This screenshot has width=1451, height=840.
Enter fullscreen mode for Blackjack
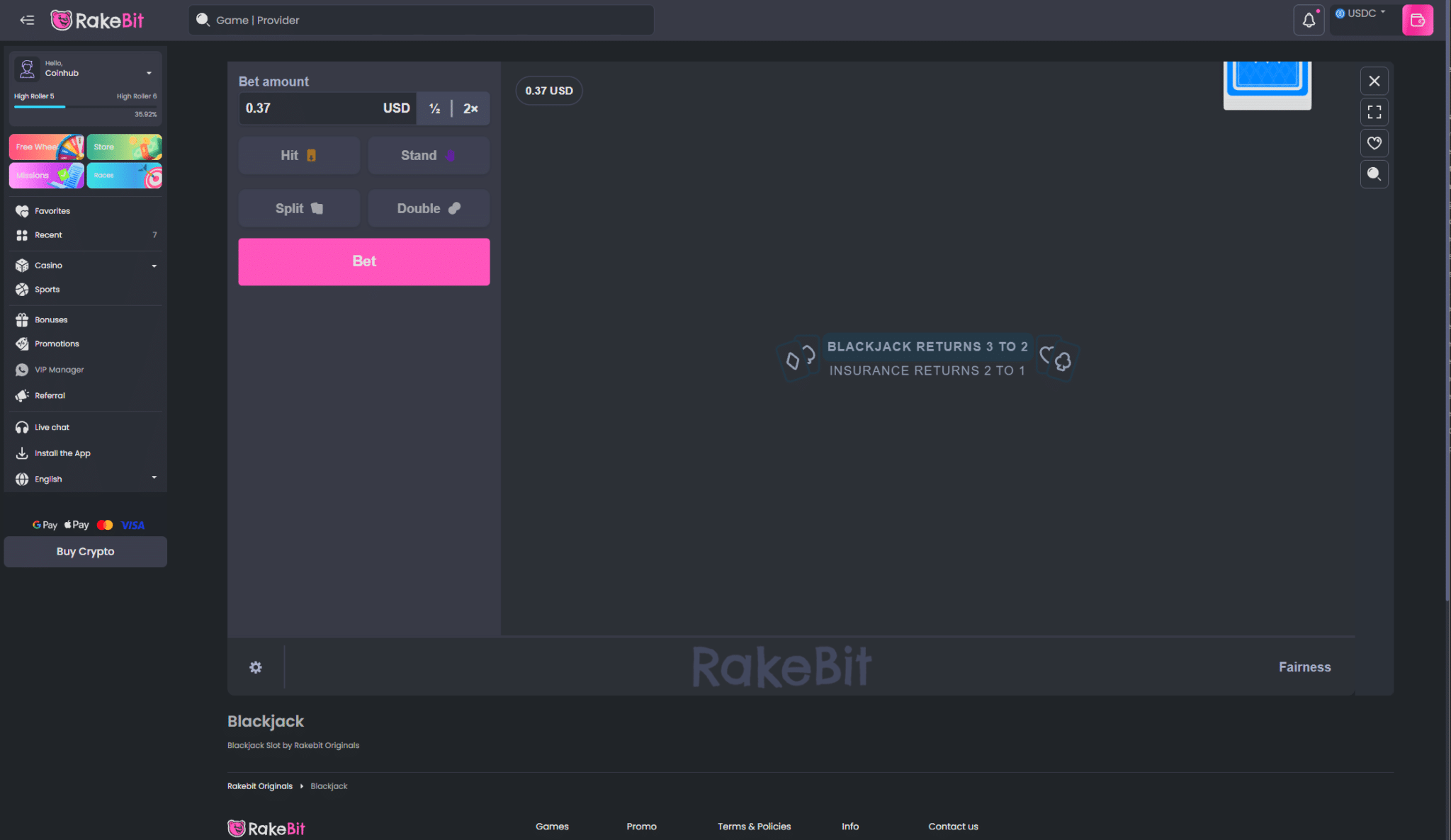click(x=1374, y=112)
